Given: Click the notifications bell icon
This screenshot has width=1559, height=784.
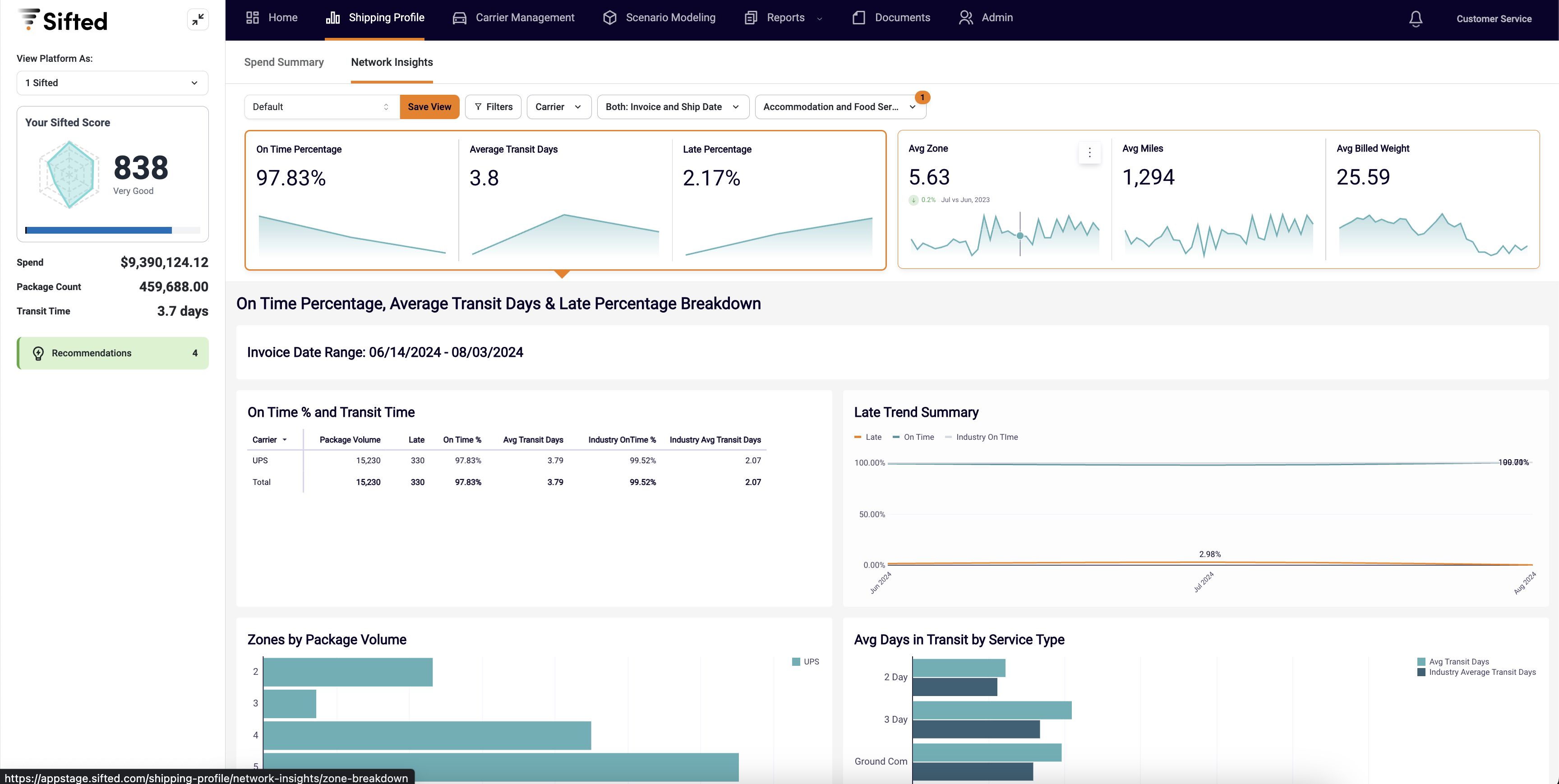Looking at the screenshot, I should pos(1416,19).
